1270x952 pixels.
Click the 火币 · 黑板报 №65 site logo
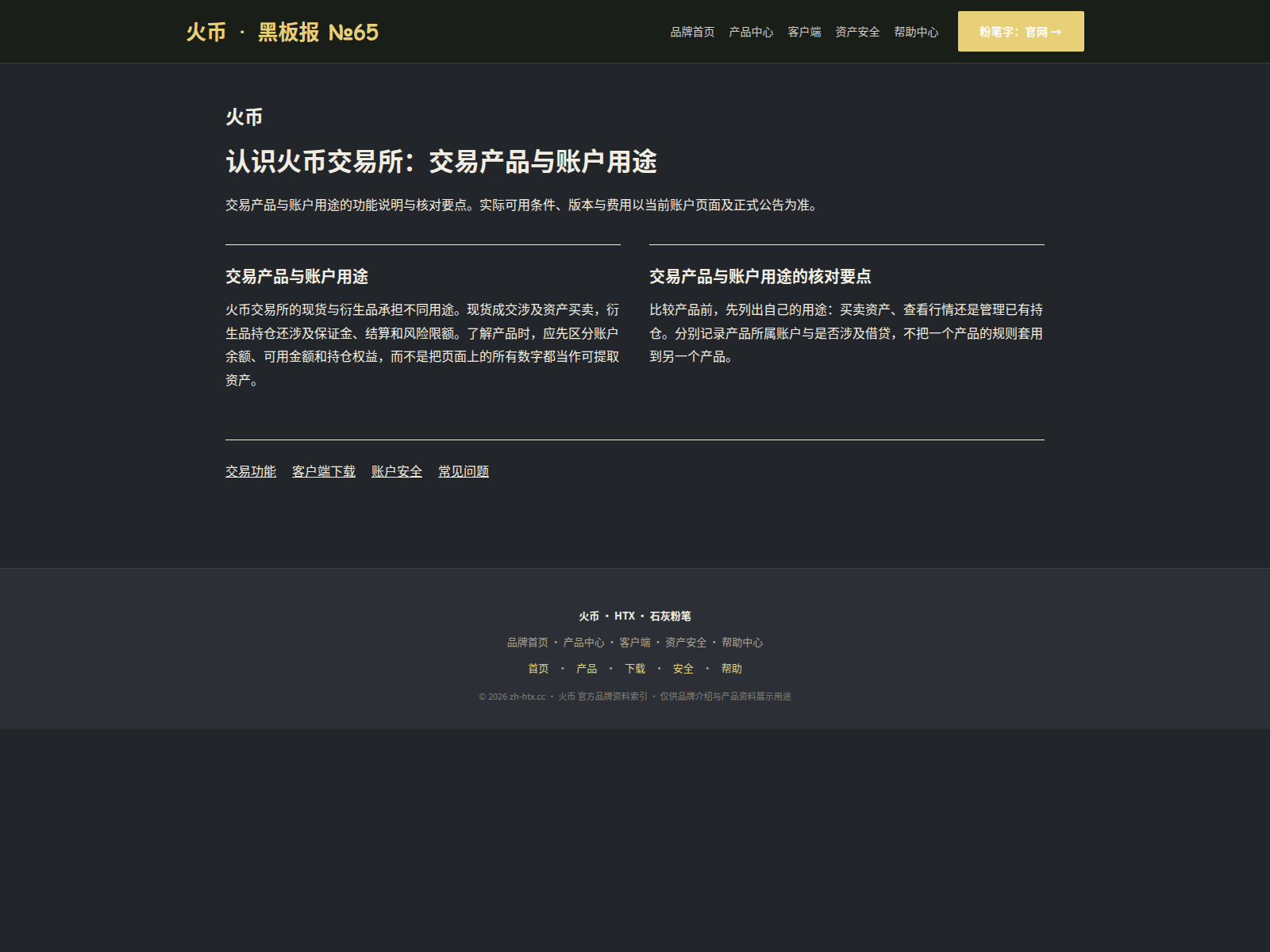tap(283, 32)
